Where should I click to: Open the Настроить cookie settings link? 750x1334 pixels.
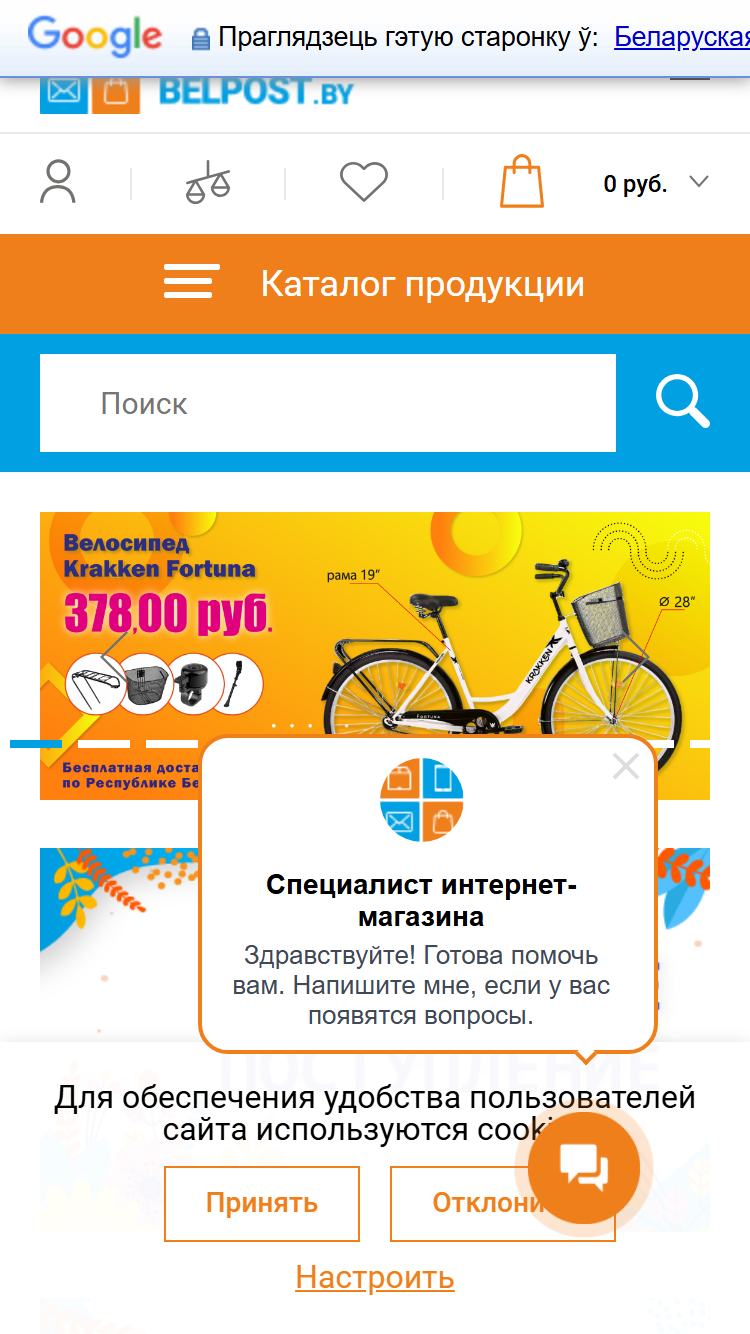click(x=375, y=1277)
